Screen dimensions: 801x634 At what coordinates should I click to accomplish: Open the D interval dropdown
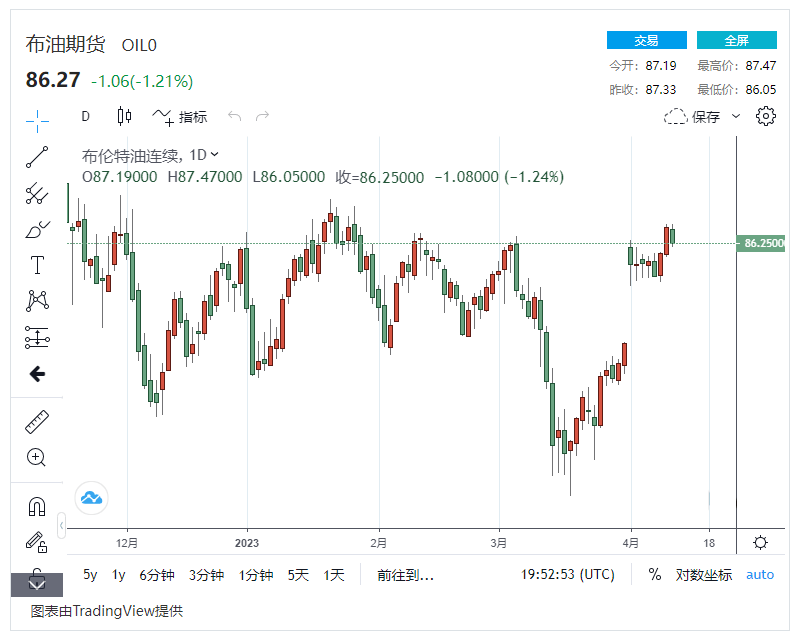pos(85,117)
